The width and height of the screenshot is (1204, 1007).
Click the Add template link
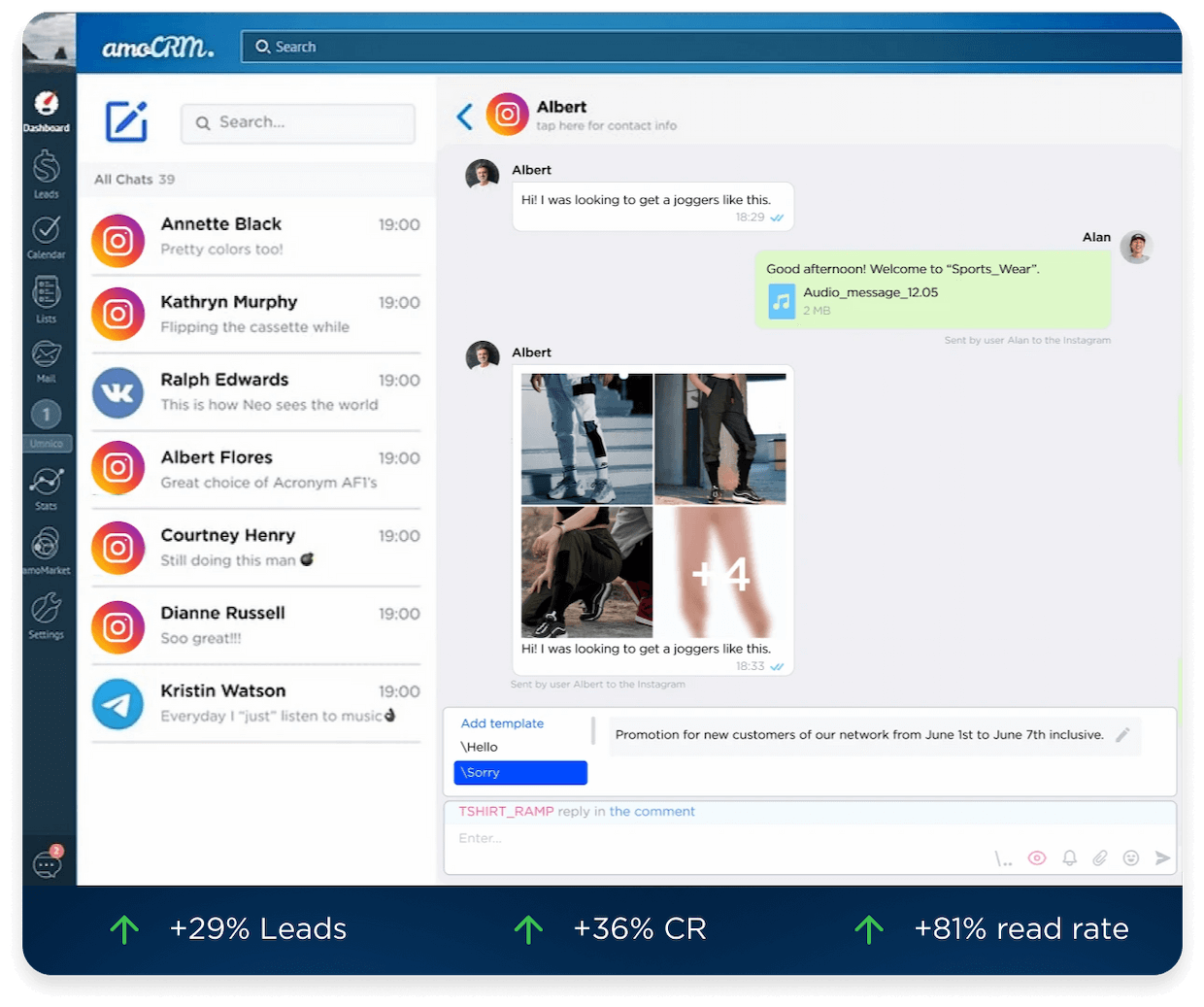point(502,723)
